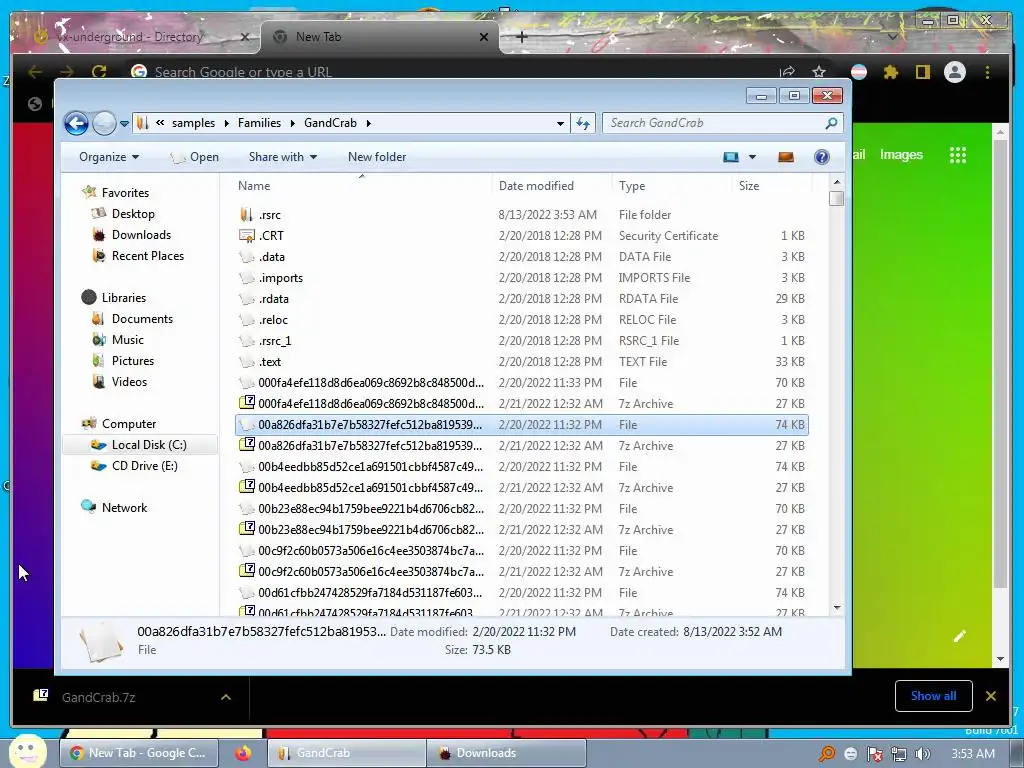Select Local Disk (C:) in tree
This screenshot has width=1024, height=768.
coord(149,445)
